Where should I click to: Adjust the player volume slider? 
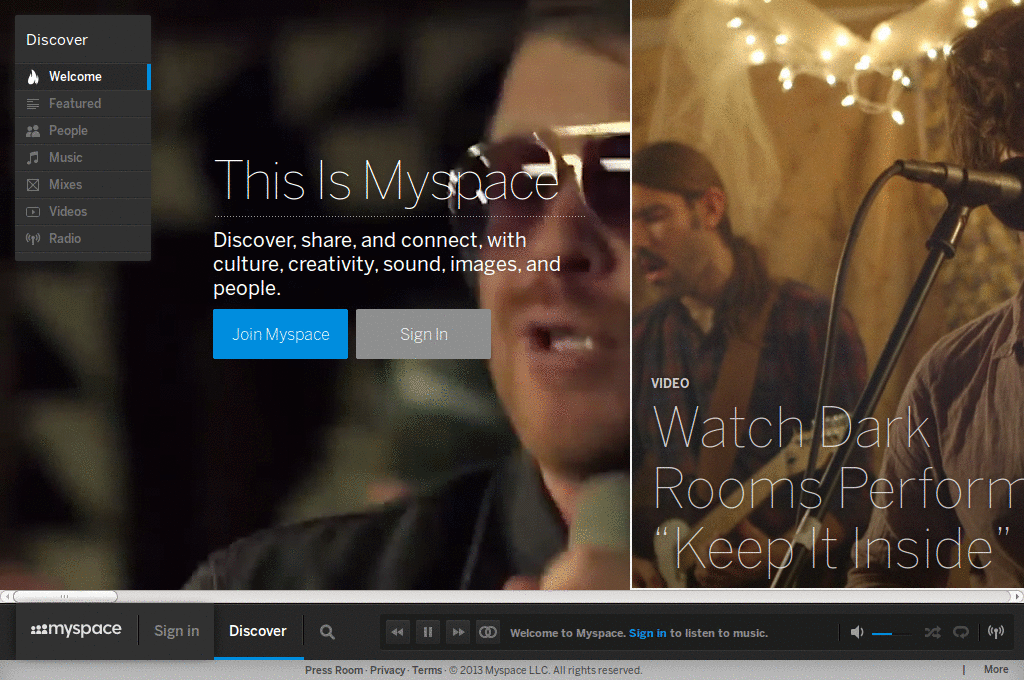pyautogui.click(x=891, y=633)
